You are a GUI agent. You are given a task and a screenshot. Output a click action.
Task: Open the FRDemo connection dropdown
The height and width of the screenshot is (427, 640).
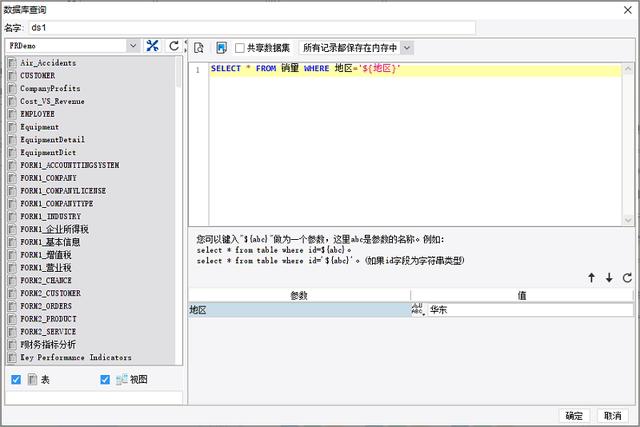[133, 46]
